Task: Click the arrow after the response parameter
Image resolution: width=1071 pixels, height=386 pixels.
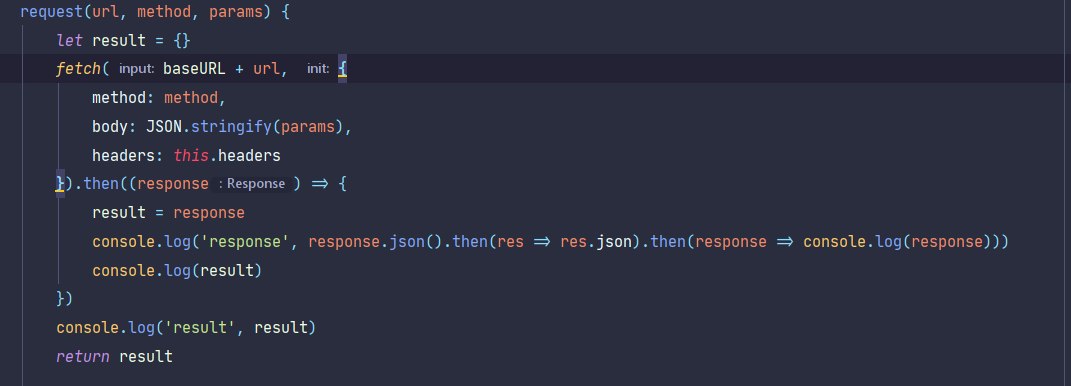Action: pos(320,184)
